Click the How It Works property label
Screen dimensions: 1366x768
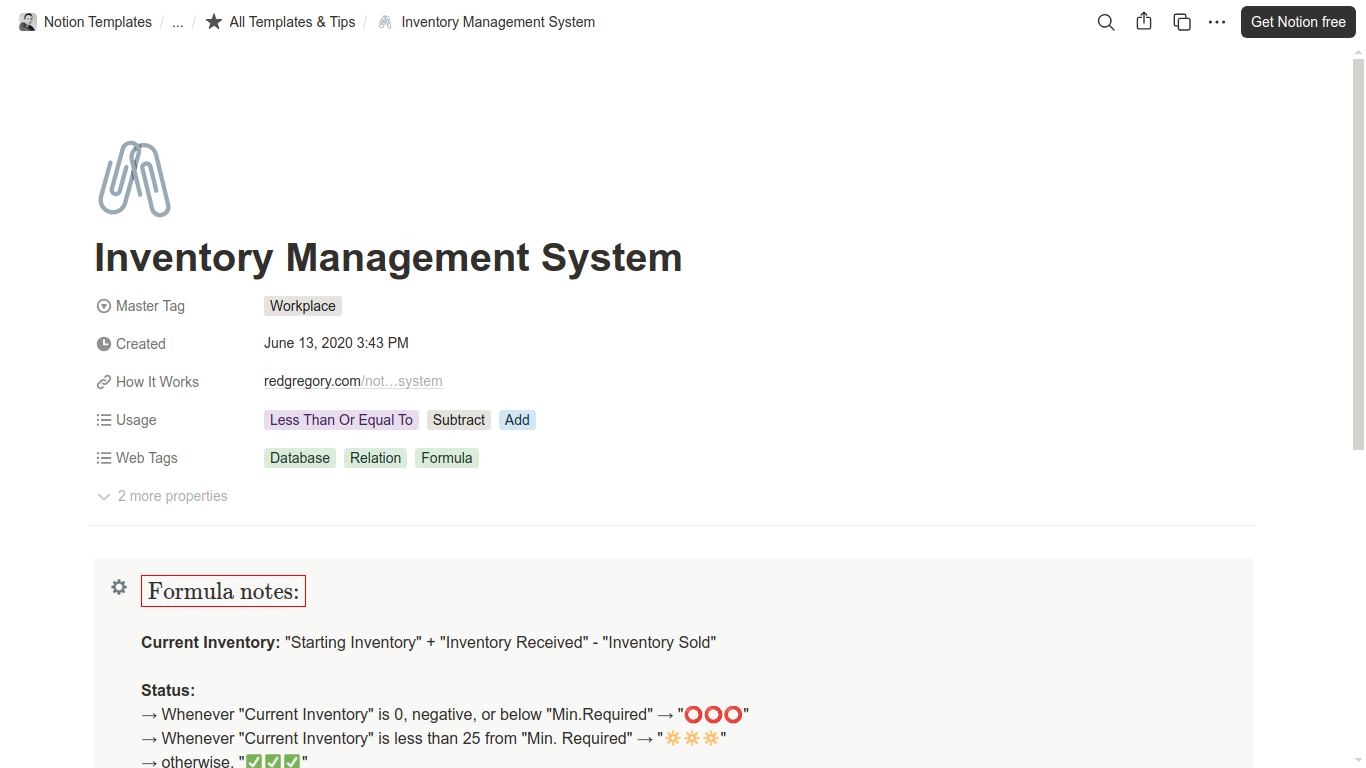(x=157, y=382)
